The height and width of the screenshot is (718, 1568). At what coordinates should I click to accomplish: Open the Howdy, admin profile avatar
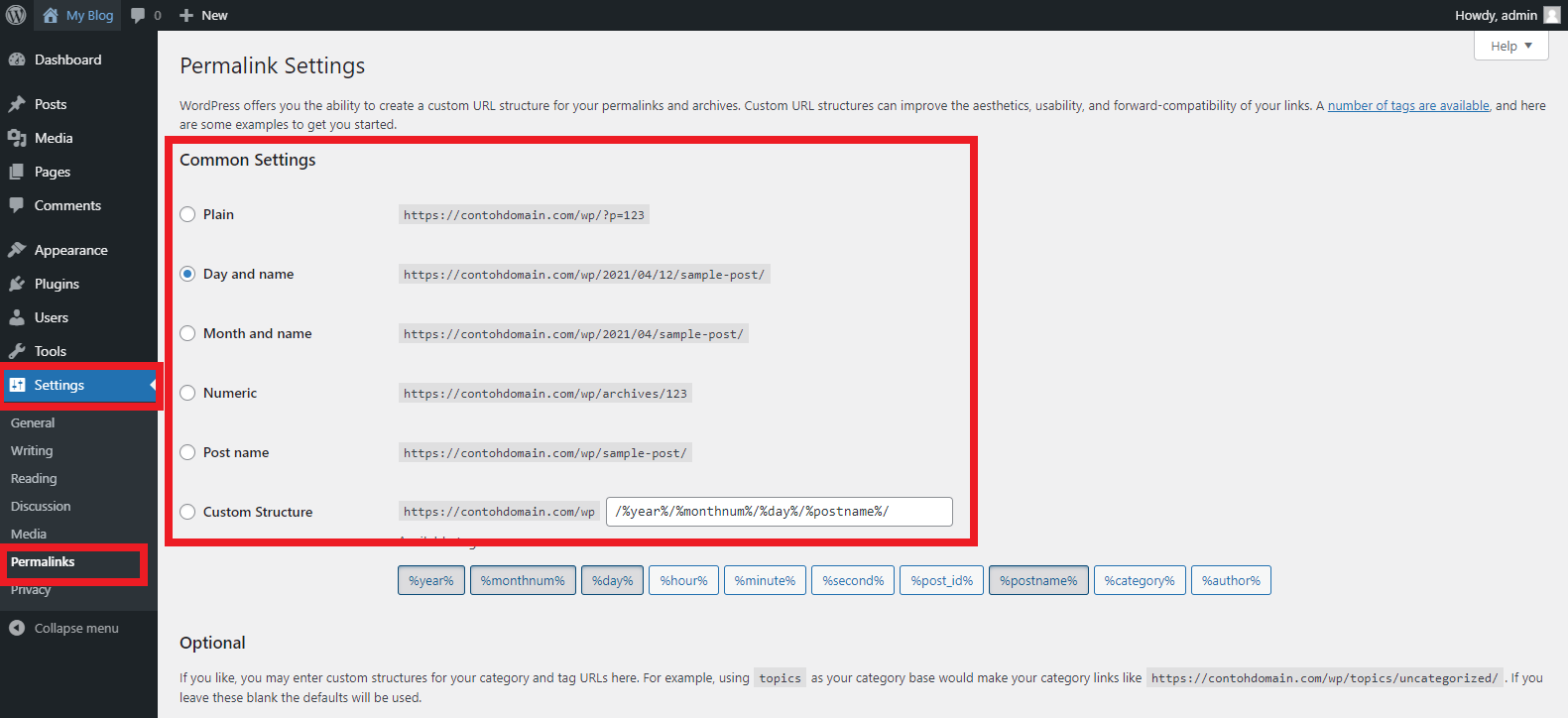(1551, 15)
